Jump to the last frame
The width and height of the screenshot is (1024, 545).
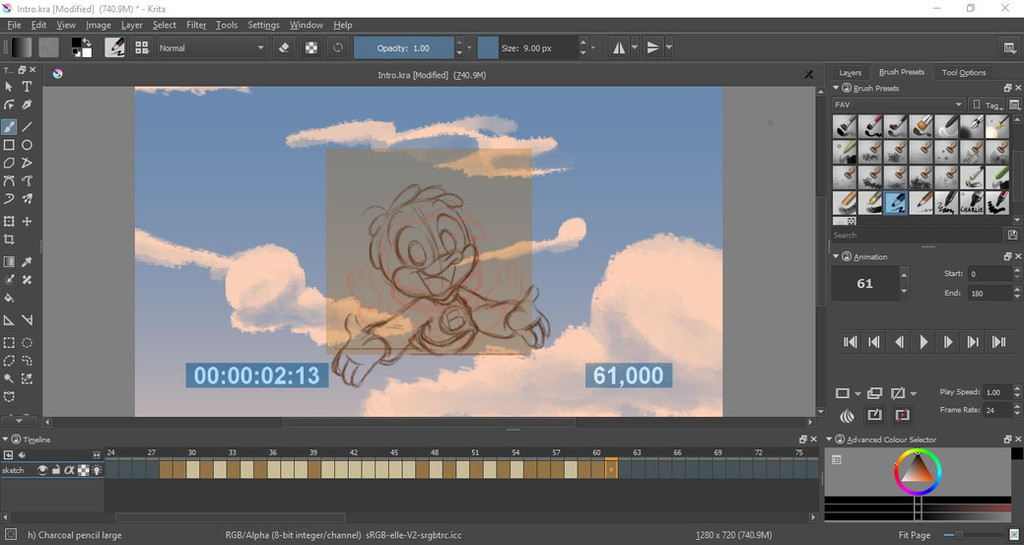point(999,341)
